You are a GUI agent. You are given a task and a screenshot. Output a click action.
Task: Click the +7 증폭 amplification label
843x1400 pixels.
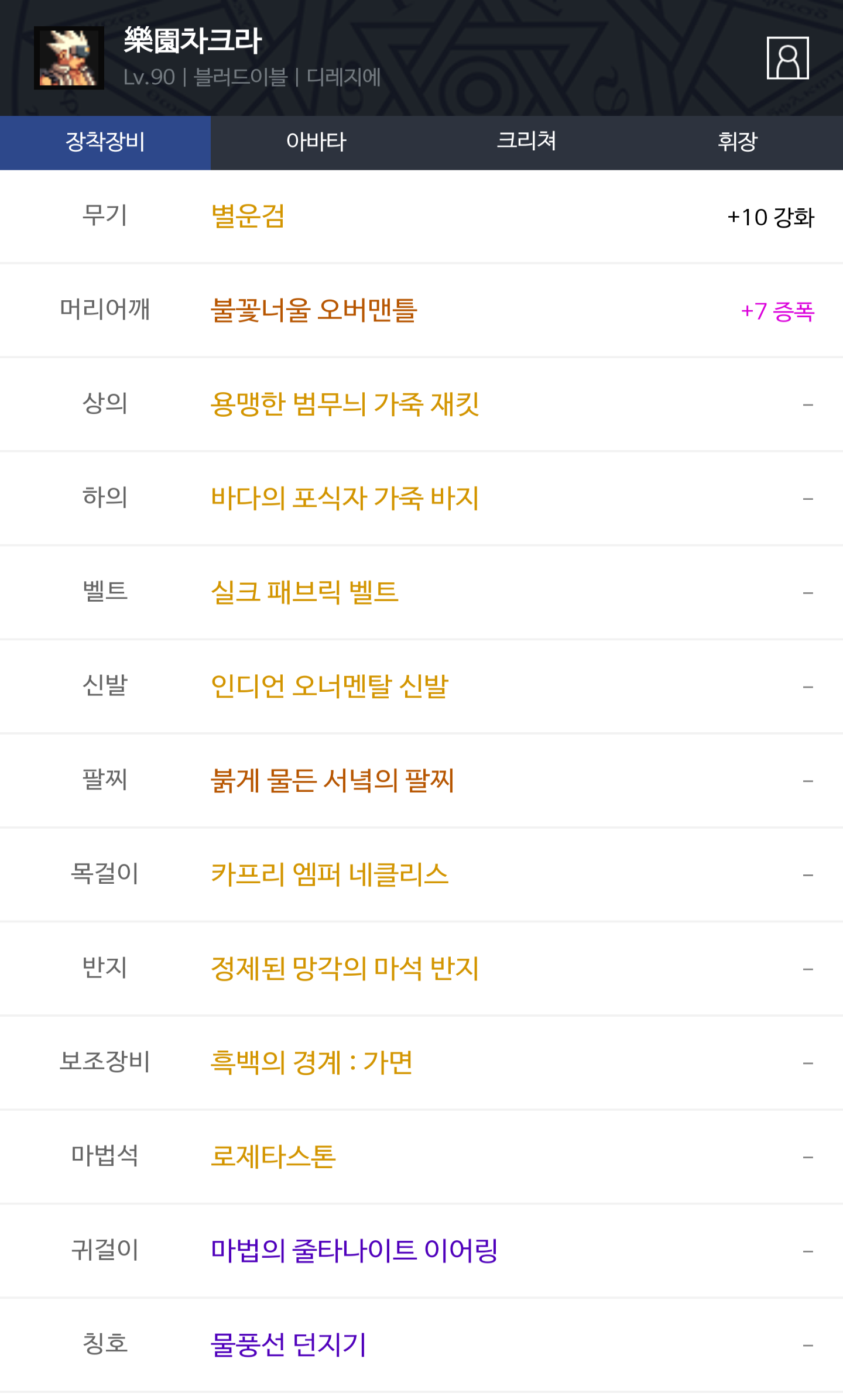(777, 311)
